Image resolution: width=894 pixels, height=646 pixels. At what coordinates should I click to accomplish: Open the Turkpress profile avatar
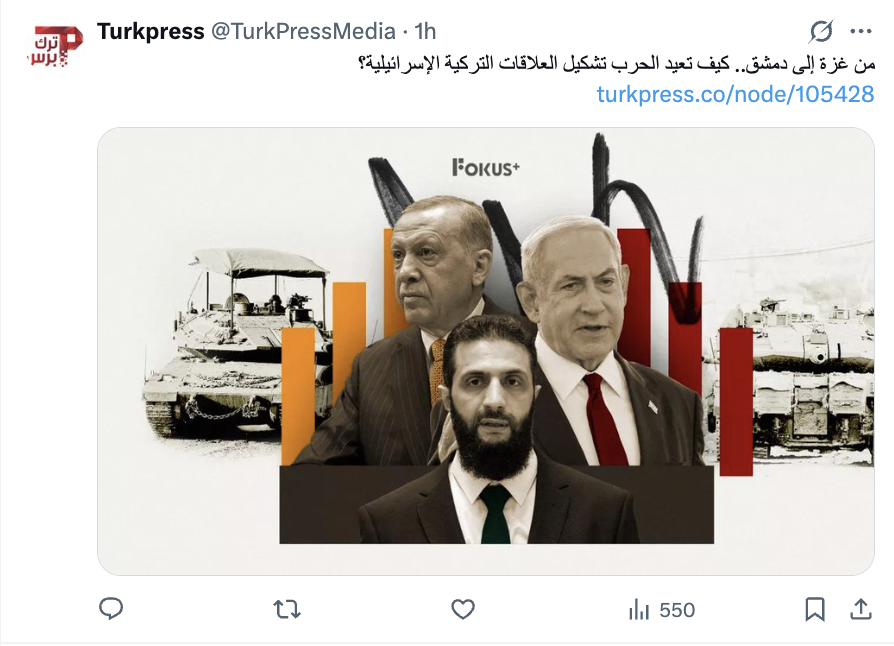click(55, 46)
